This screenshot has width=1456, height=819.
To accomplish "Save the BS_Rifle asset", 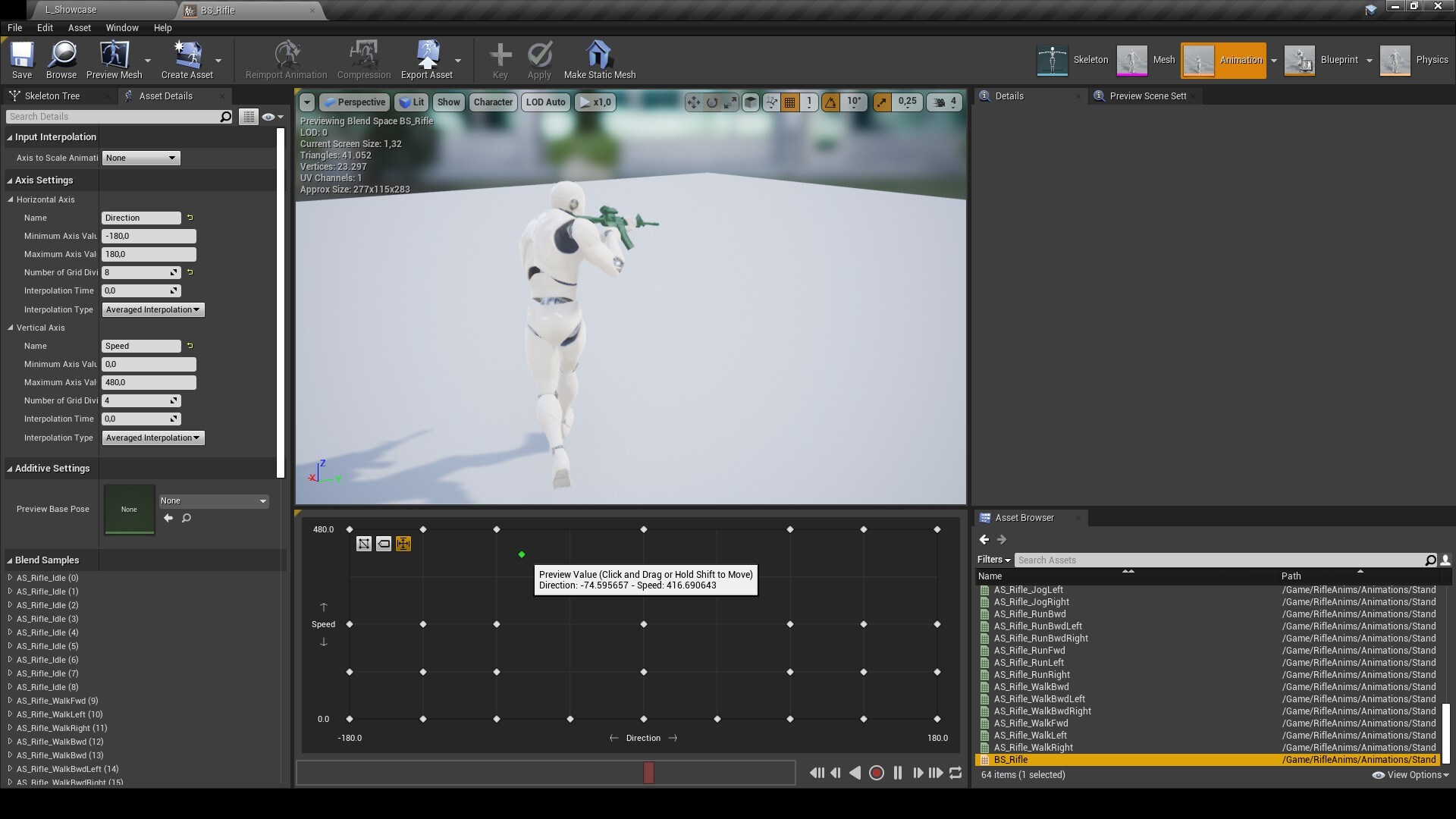I will pyautogui.click(x=21, y=60).
